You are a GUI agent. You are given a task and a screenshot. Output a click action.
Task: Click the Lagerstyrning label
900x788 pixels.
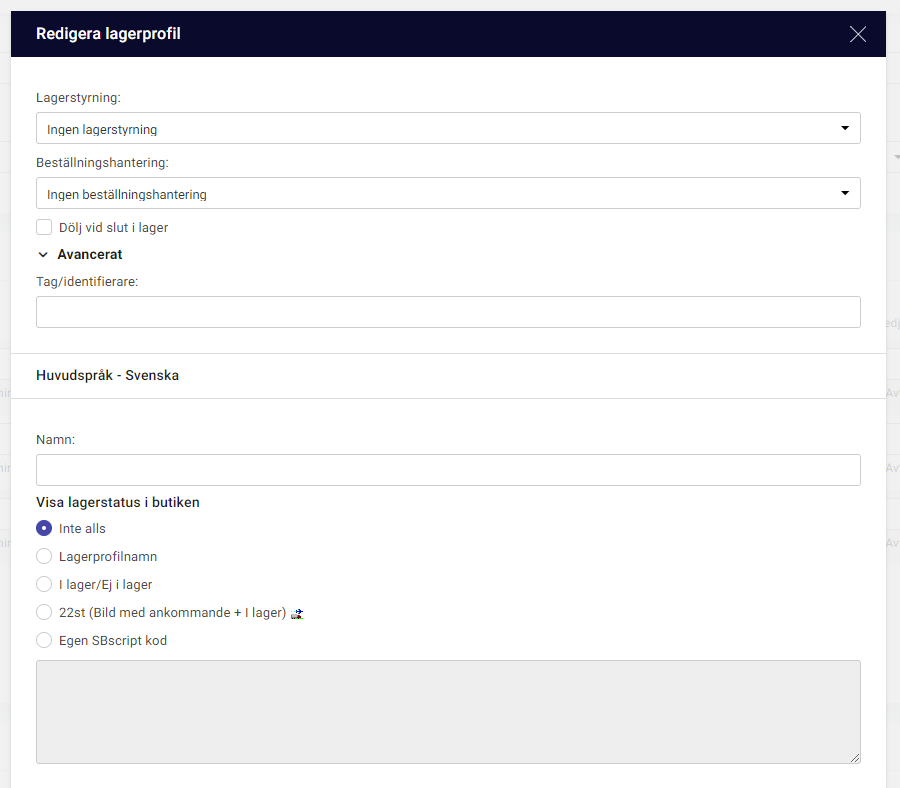pyautogui.click(x=79, y=98)
